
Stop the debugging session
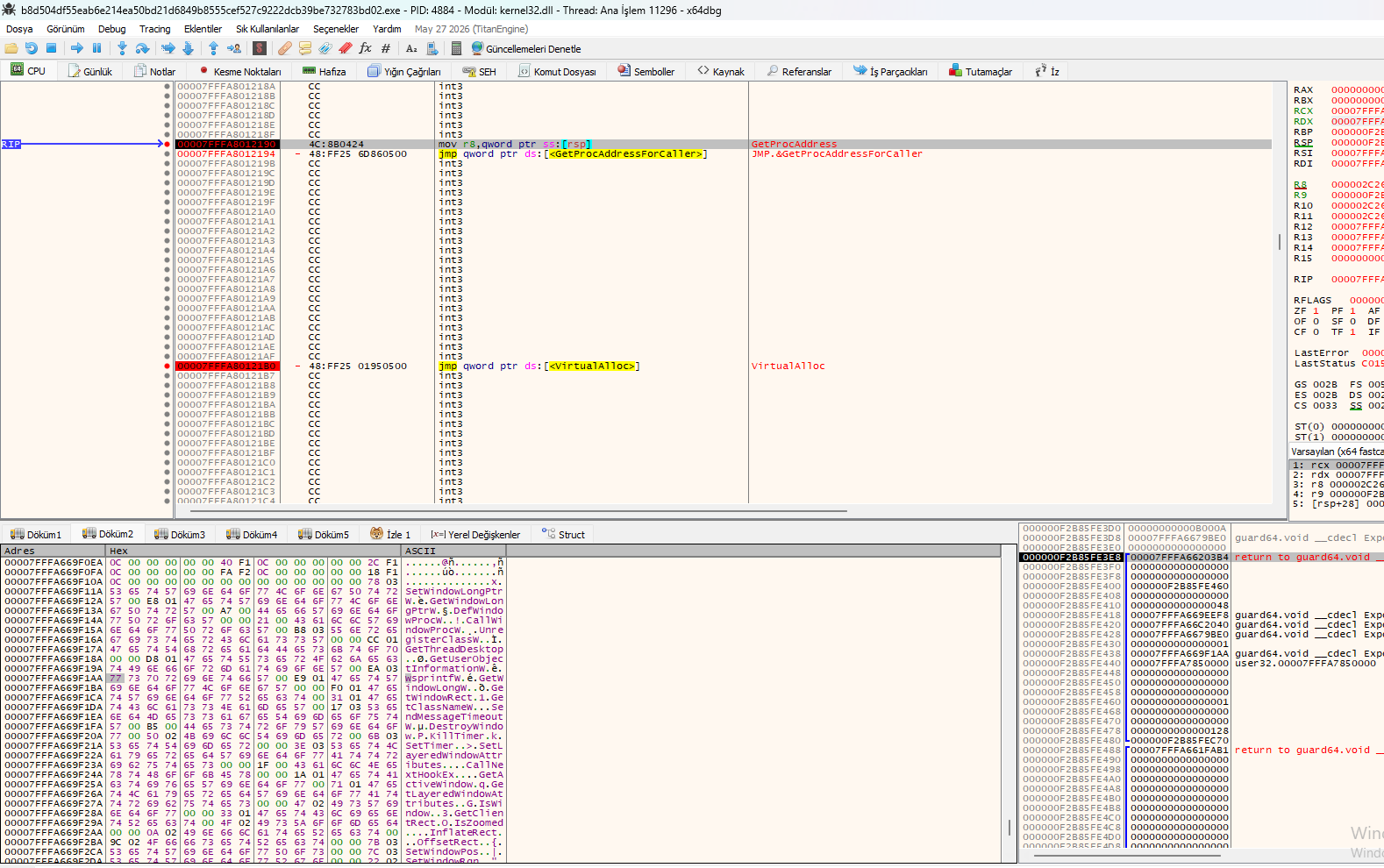pos(52,48)
